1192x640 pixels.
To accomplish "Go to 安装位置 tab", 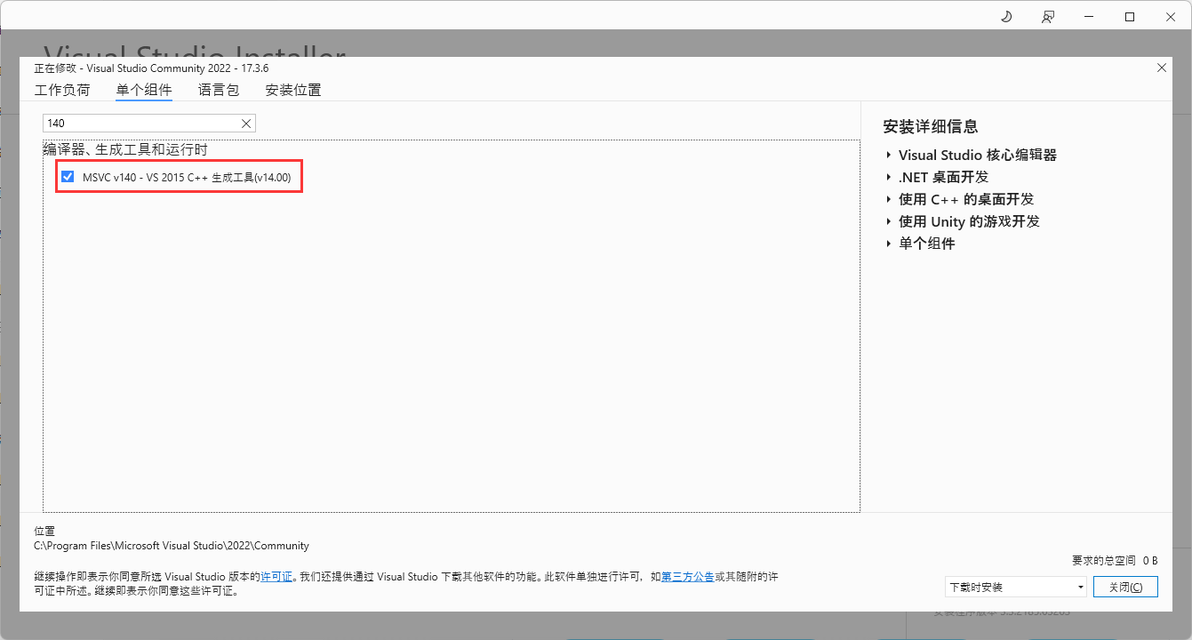I will [293, 90].
